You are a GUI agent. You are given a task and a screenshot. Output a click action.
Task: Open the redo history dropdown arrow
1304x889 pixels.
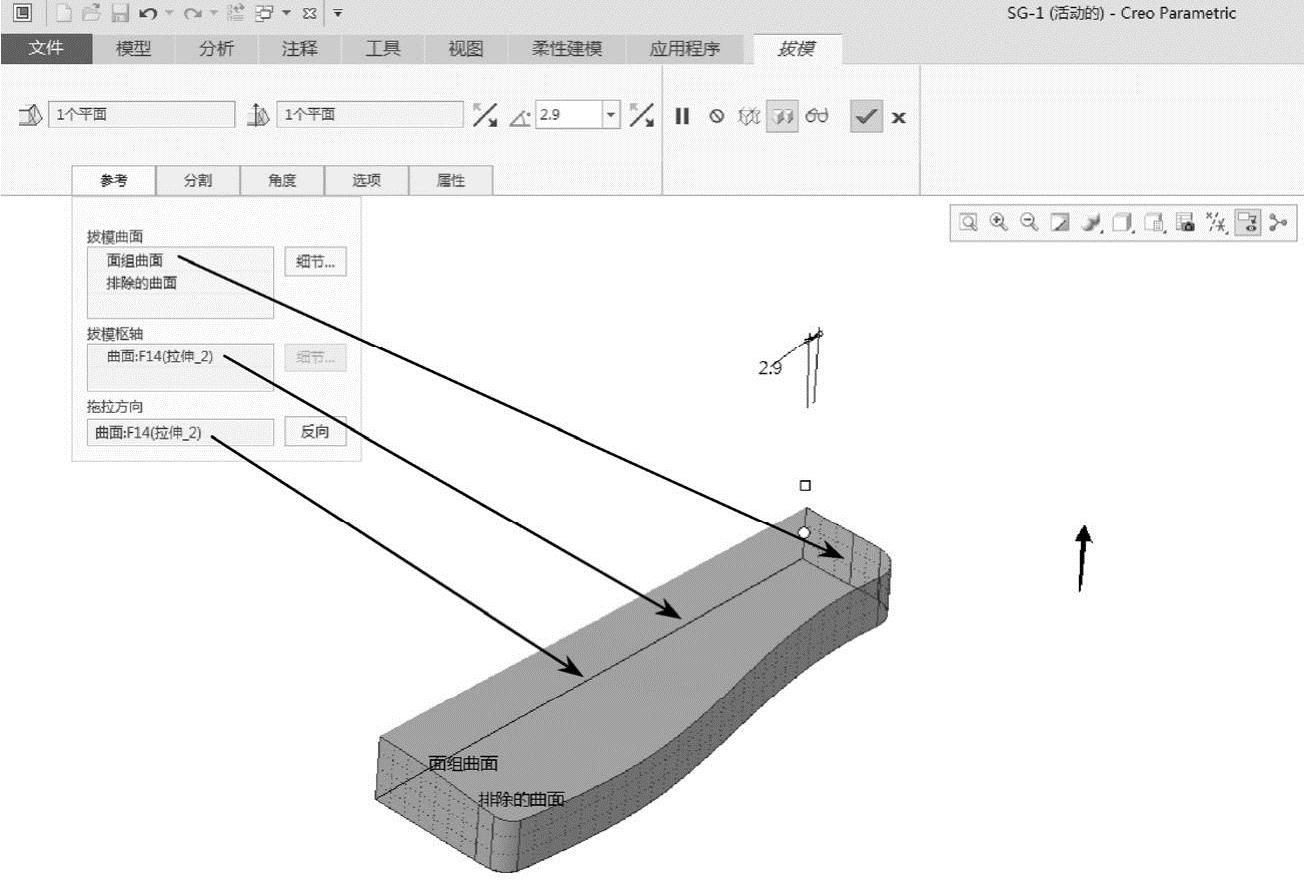click(212, 14)
